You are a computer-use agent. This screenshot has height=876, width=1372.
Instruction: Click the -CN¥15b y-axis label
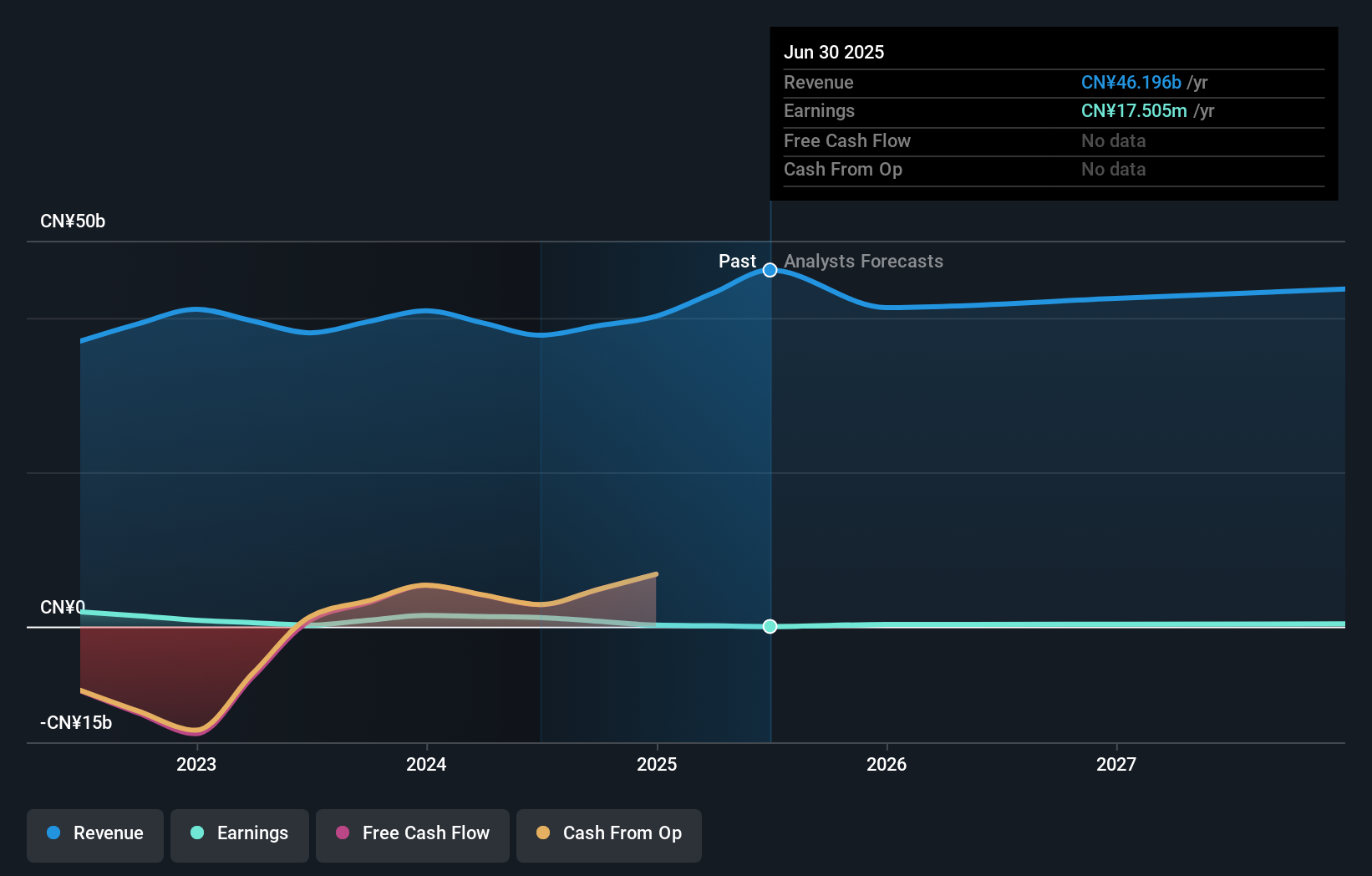[x=76, y=723]
